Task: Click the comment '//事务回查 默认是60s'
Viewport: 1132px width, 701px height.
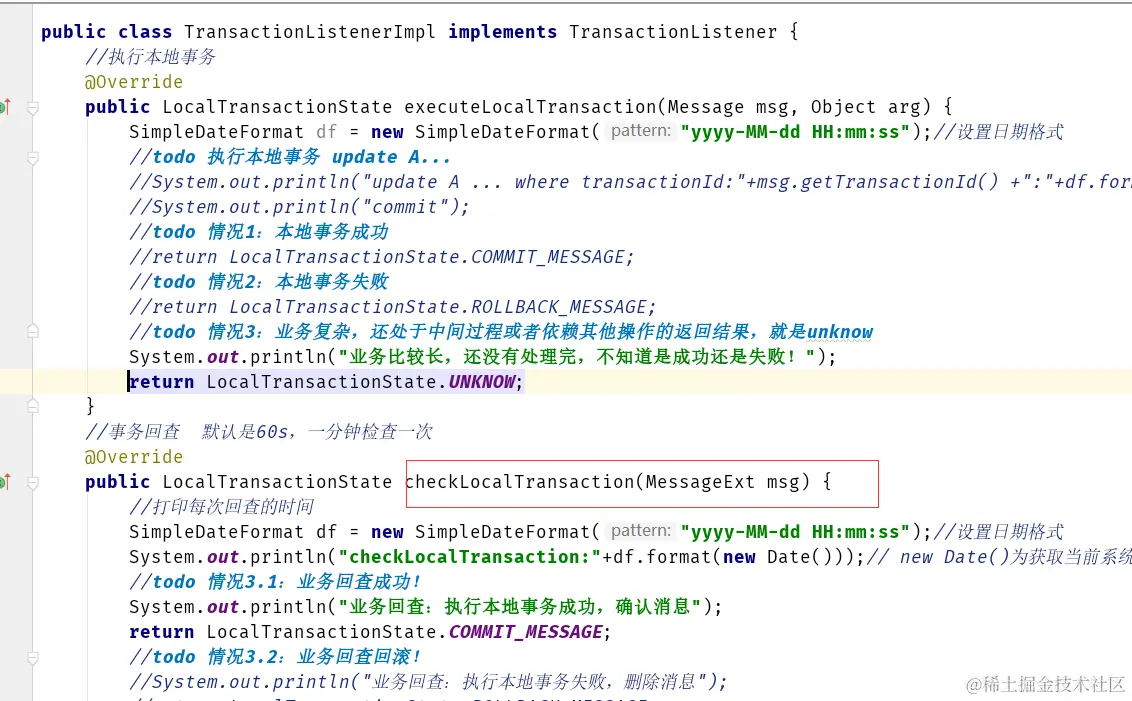Action: pyautogui.click(x=258, y=432)
